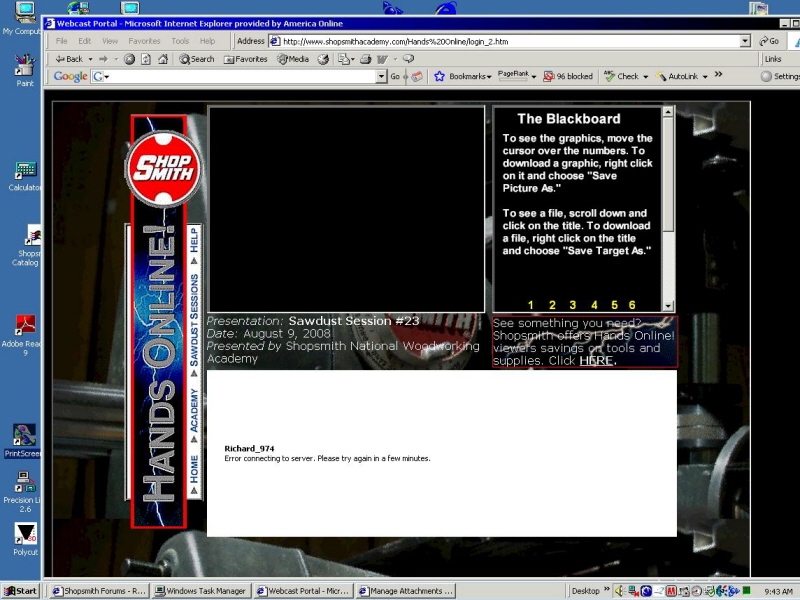Screen dimensions: 800x600
Task: Open the Favorites pane from toolbar
Action: [245, 59]
